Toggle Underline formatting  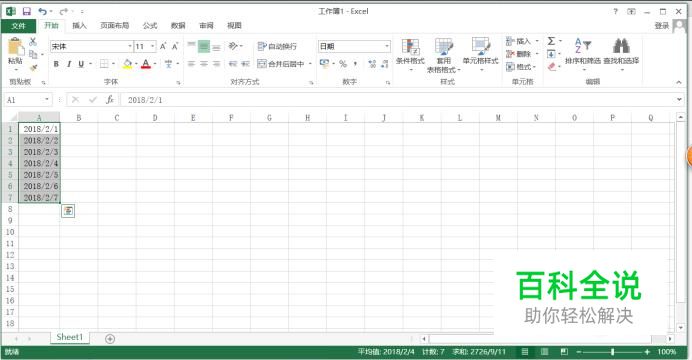click(x=81, y=64)
